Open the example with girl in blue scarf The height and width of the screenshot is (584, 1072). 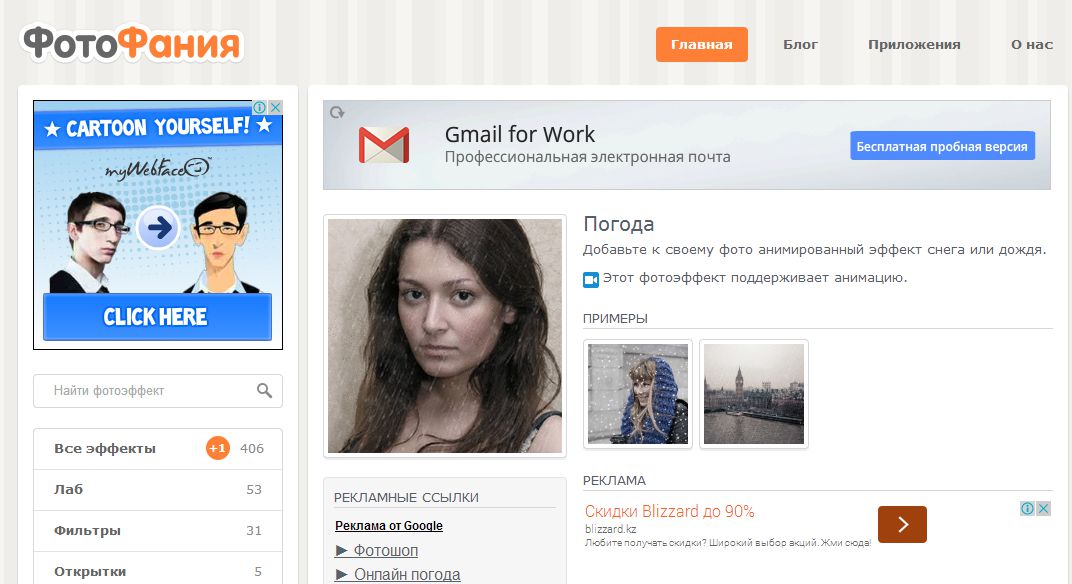638,394
